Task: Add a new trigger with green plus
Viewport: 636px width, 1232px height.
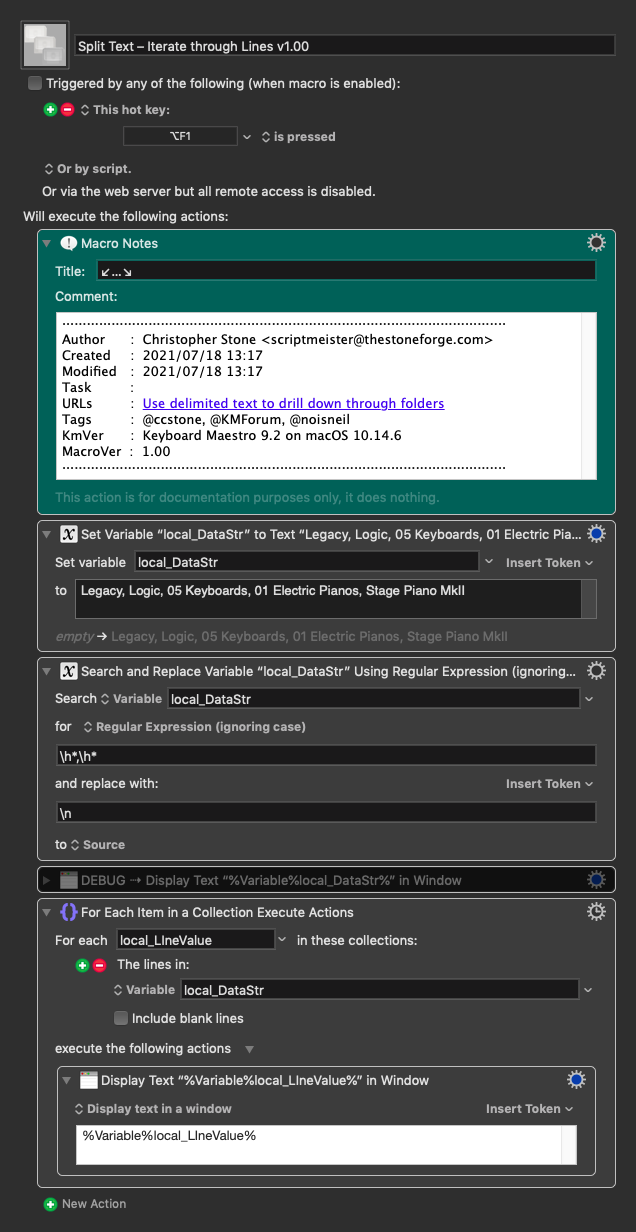Action: pos(50,110)
